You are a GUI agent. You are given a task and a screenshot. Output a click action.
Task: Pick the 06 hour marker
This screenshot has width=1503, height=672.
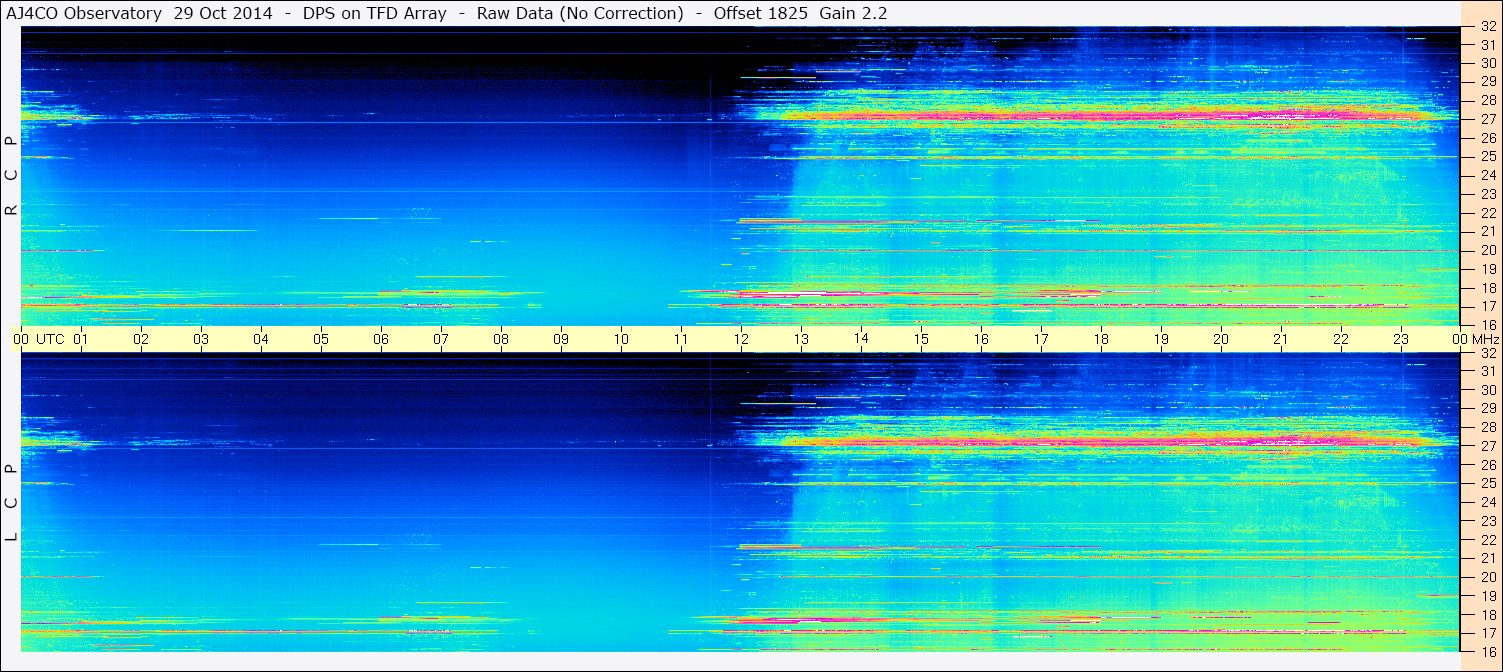[381, 339]
